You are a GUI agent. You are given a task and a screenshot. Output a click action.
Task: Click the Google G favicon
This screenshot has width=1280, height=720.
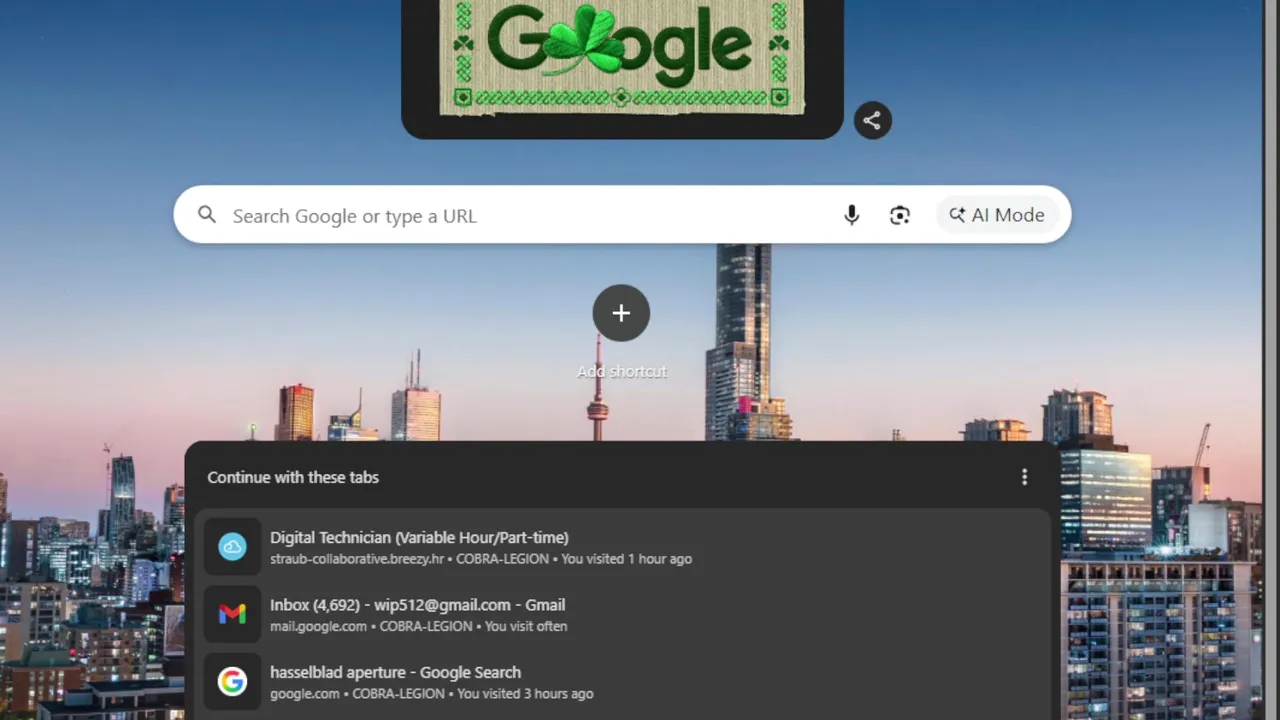click(232, 682)
